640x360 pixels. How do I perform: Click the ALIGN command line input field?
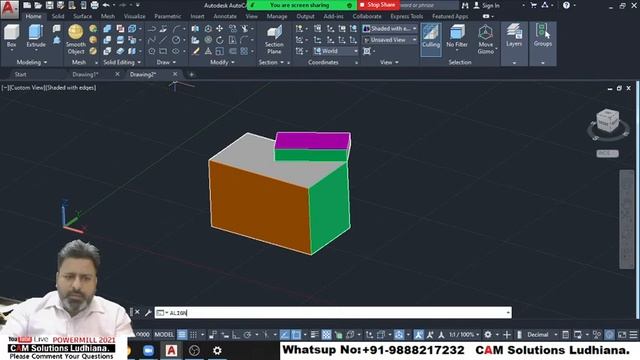333,313
